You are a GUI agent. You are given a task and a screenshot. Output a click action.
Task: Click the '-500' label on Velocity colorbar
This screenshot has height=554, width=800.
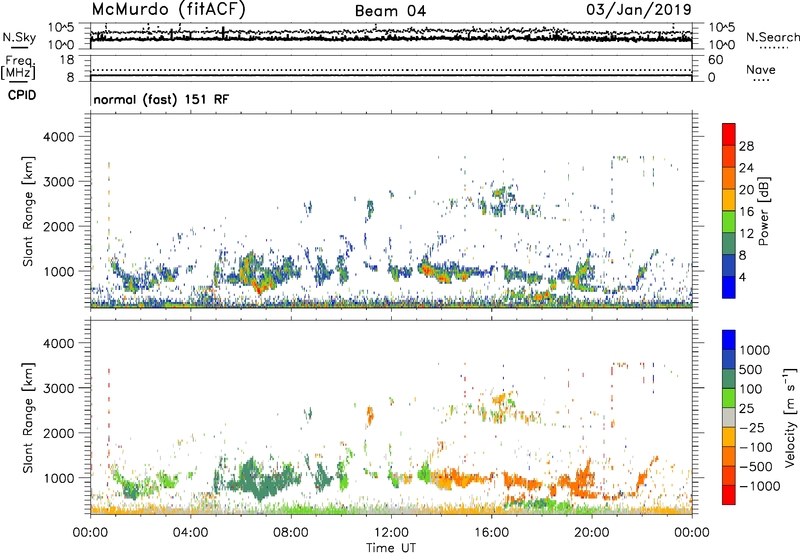tap(756, 467)
